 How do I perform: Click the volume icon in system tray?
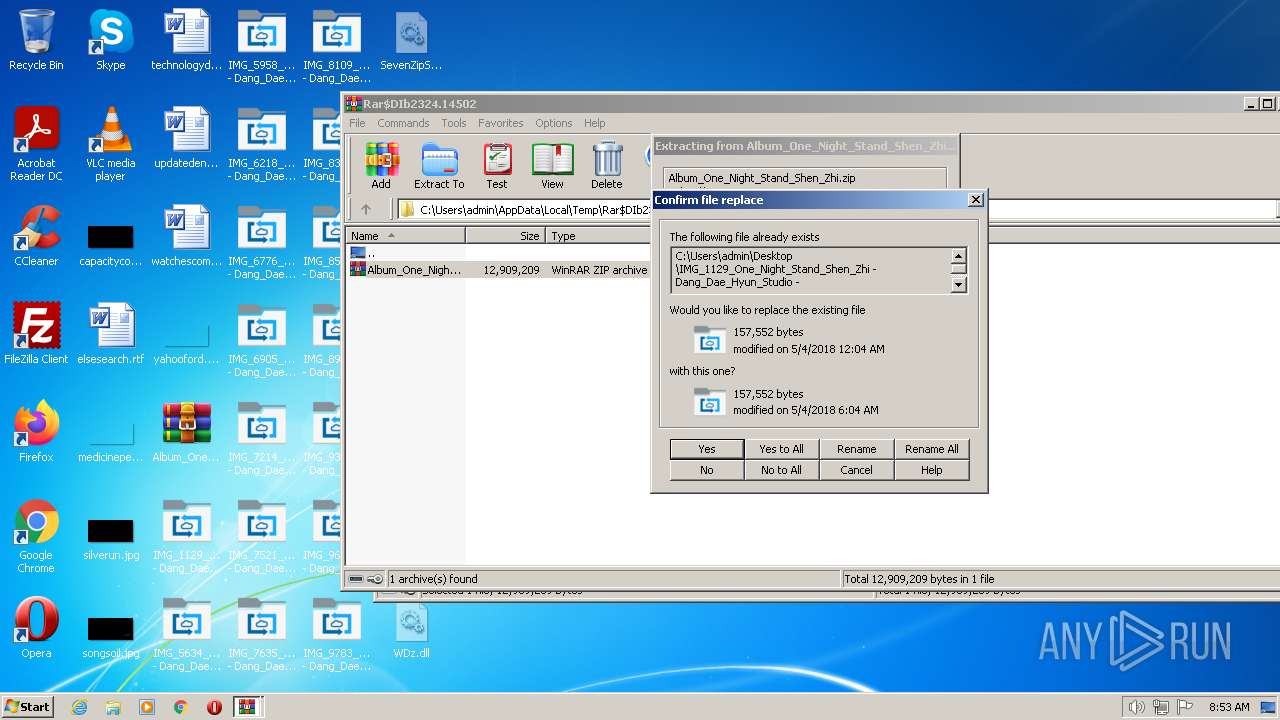pos(1136,707)
